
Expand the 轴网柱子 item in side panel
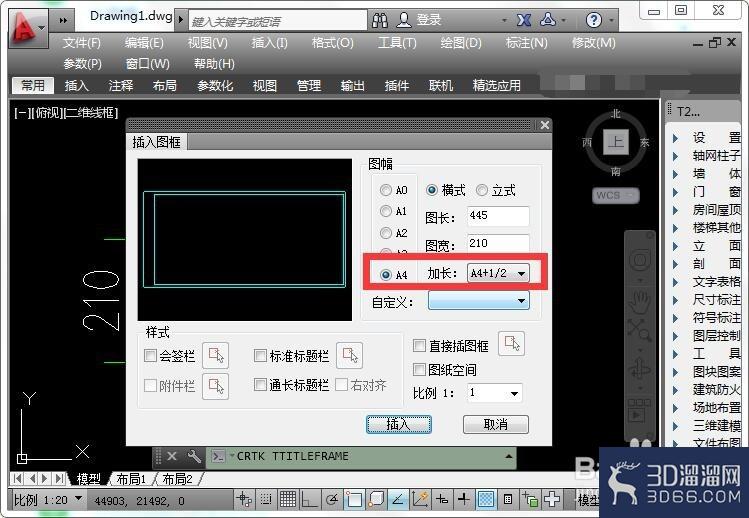tap(675, 156)
